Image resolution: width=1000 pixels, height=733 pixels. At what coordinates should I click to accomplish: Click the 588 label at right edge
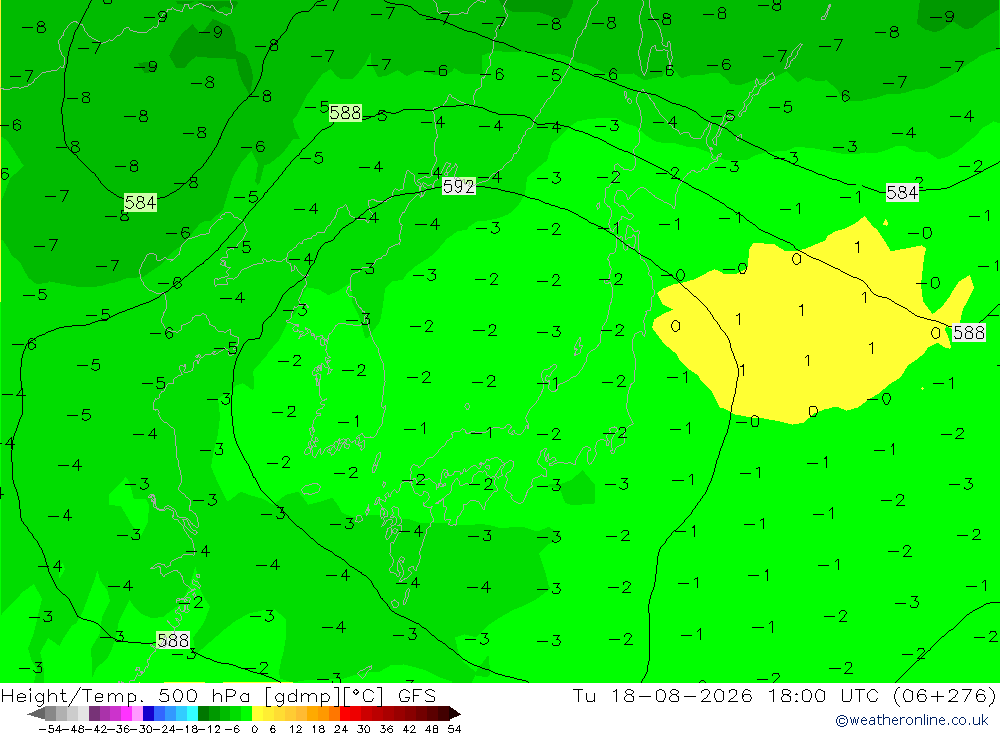point(969,332)
